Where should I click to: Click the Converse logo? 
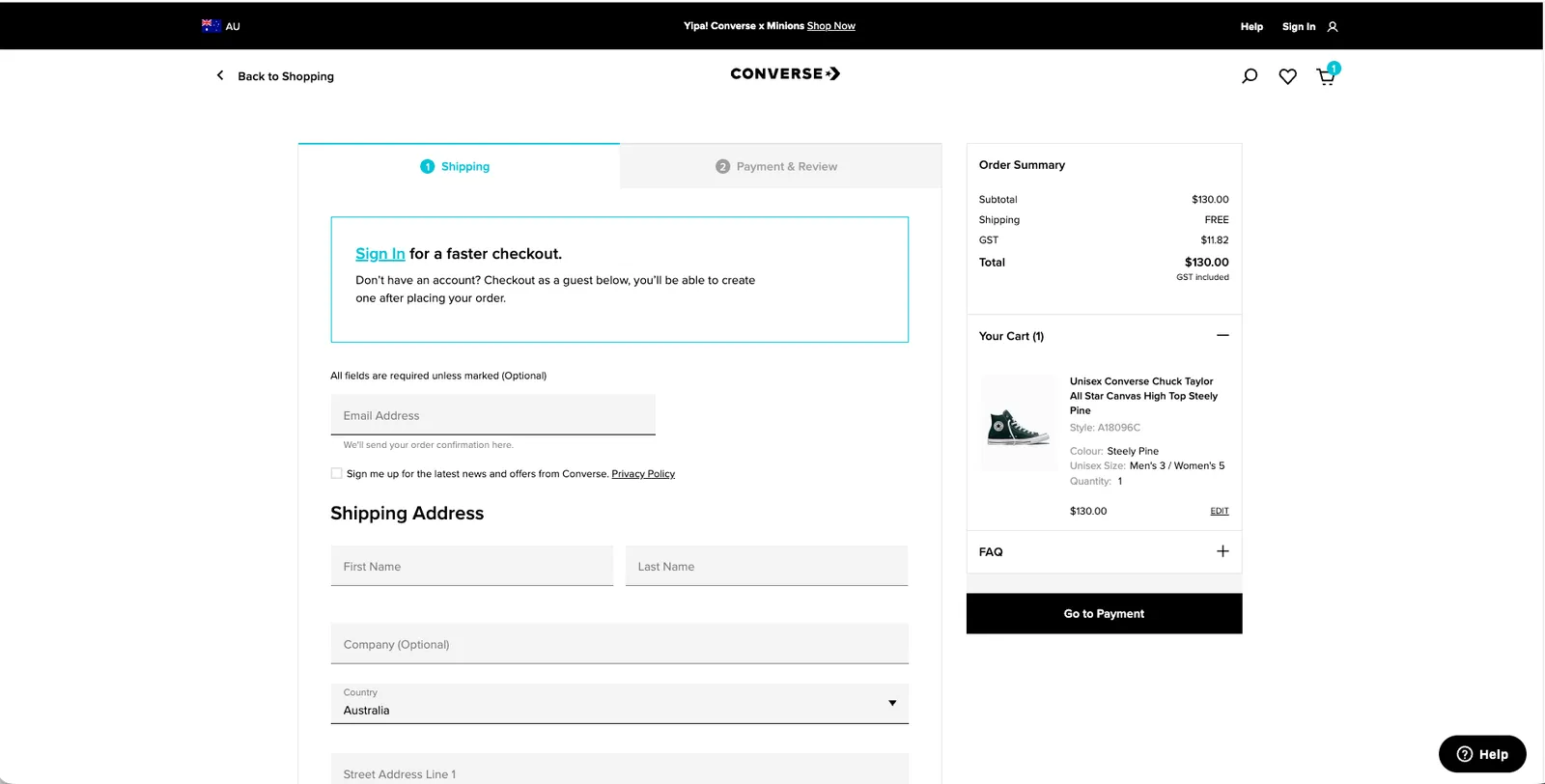[785, 73]
